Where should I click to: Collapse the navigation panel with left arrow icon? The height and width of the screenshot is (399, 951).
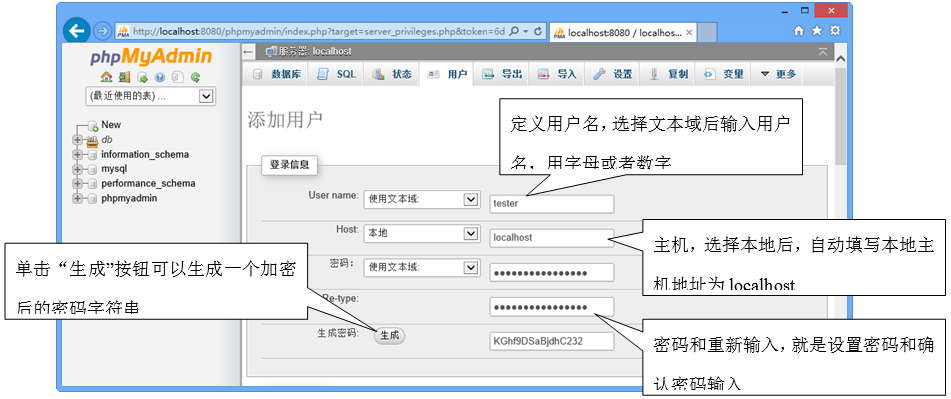[247, 52]
